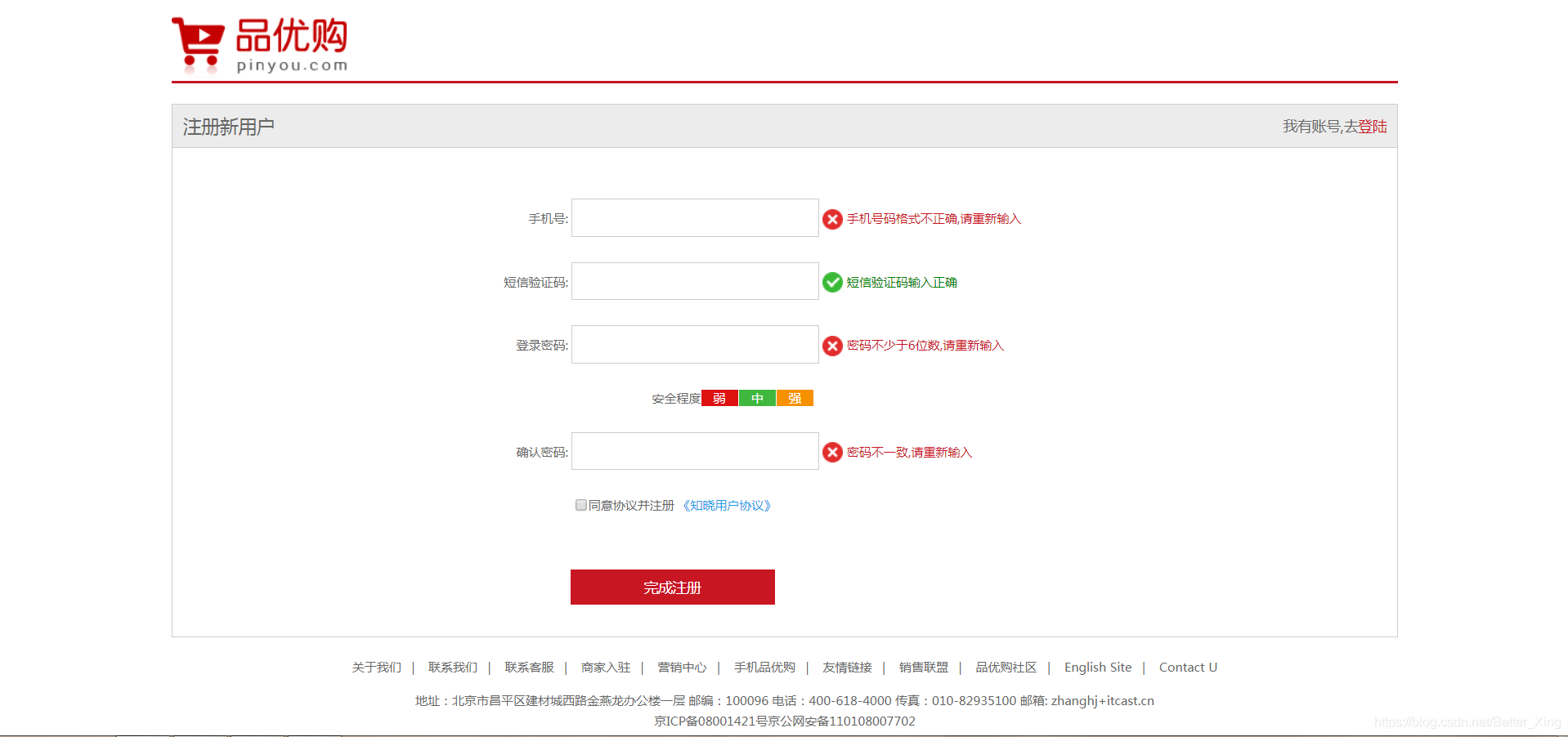Click the 弱 password strength indicator
This screenshot has height=737, width=1568.
[x=719, y=398]
